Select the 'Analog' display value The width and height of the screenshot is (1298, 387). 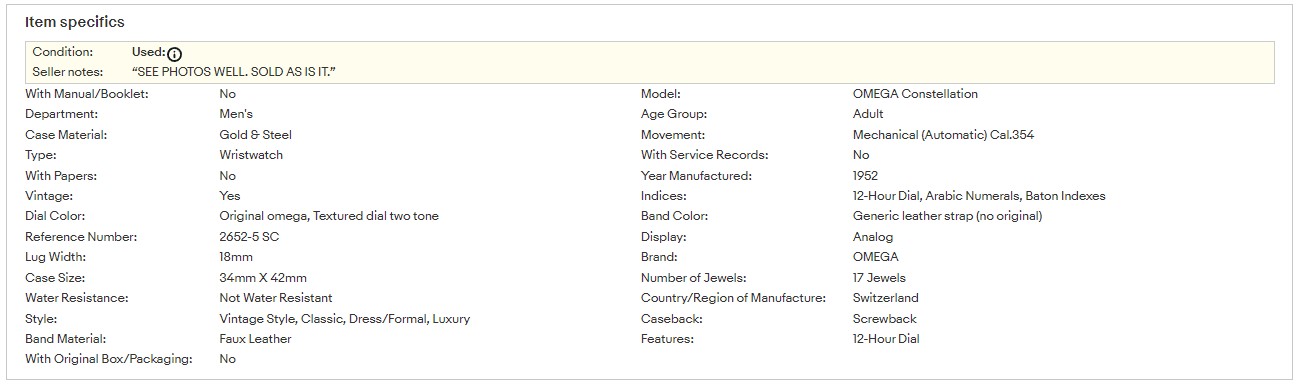point(873,237)
